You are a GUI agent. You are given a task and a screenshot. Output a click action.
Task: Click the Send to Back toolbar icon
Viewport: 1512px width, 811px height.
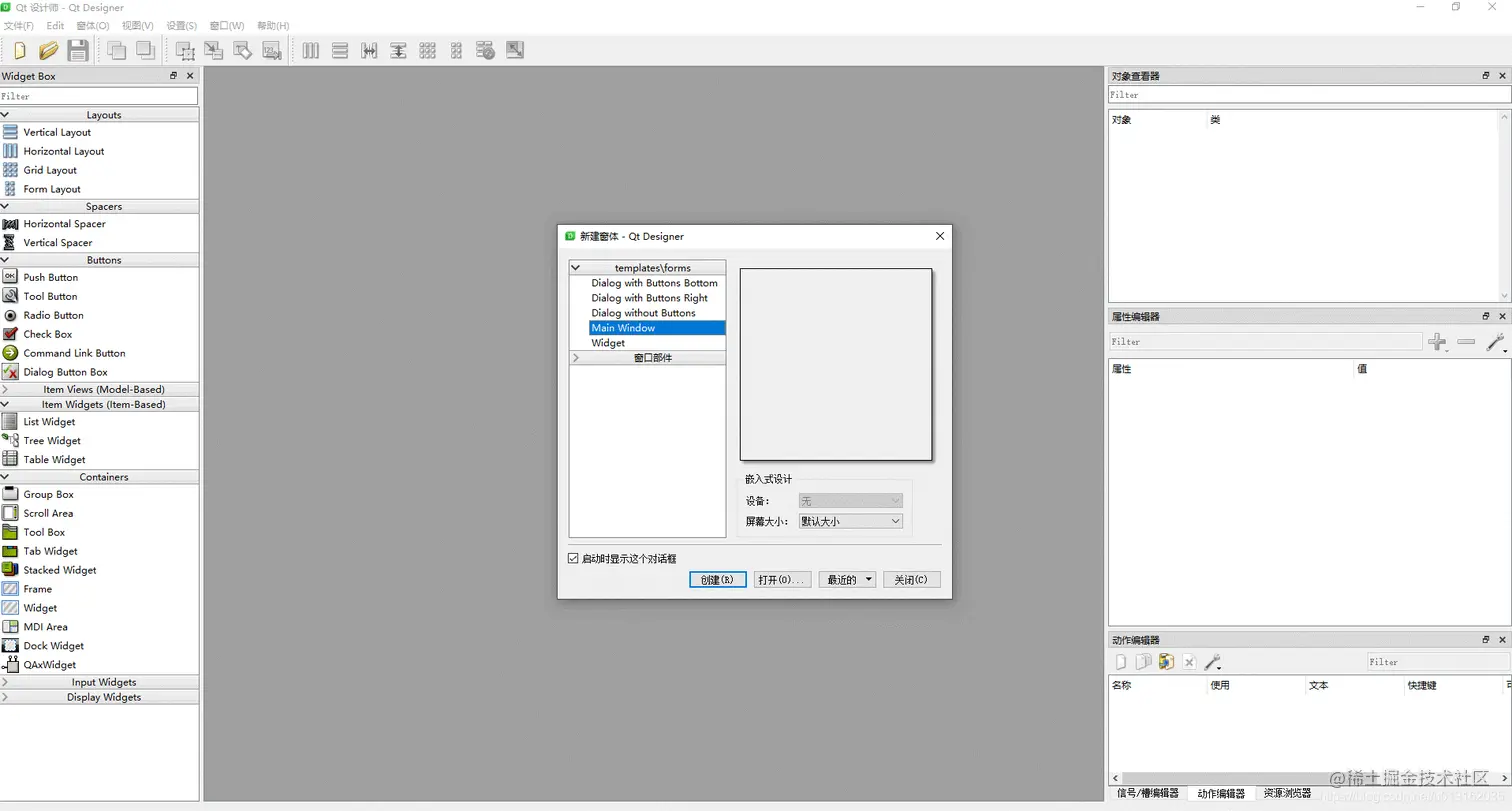(x=117, y=50)
